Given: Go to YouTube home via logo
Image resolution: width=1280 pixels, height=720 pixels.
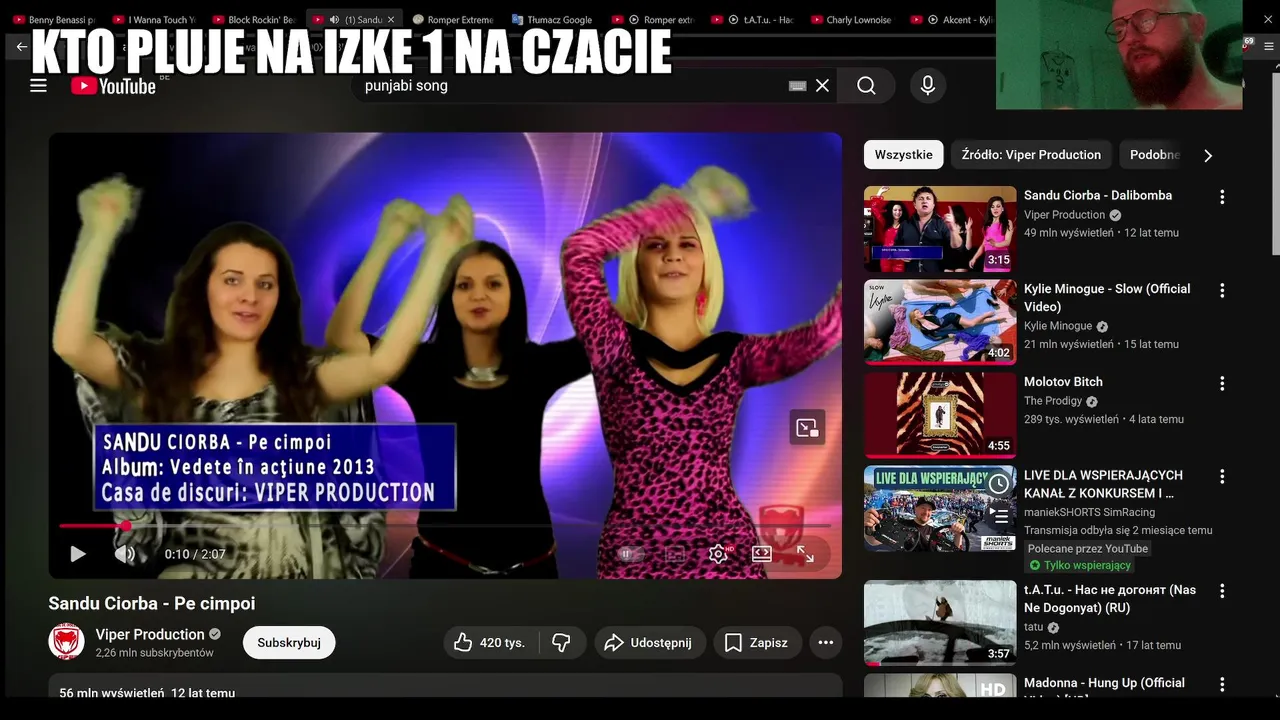Looking at the screenshot, I should 114,86.
